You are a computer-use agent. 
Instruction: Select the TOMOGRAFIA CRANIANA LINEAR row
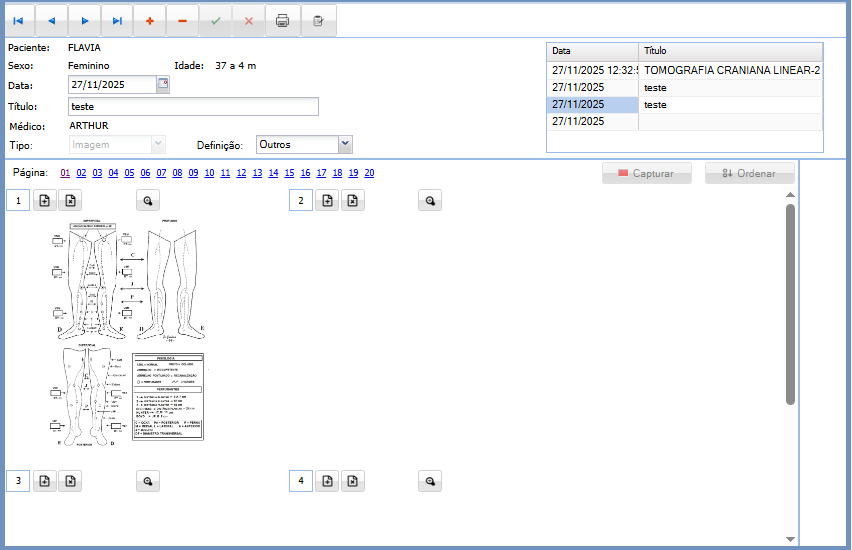[684, 70]
